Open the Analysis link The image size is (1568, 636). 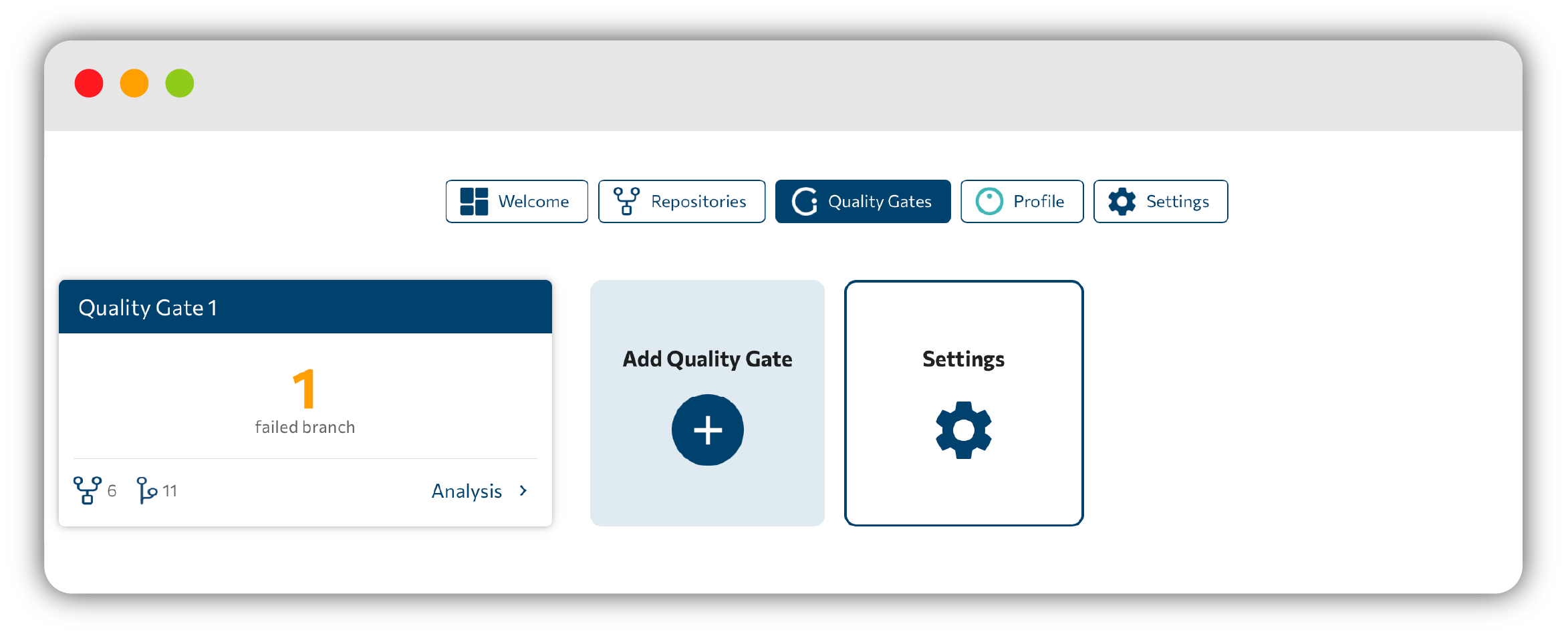pos(467,491)
